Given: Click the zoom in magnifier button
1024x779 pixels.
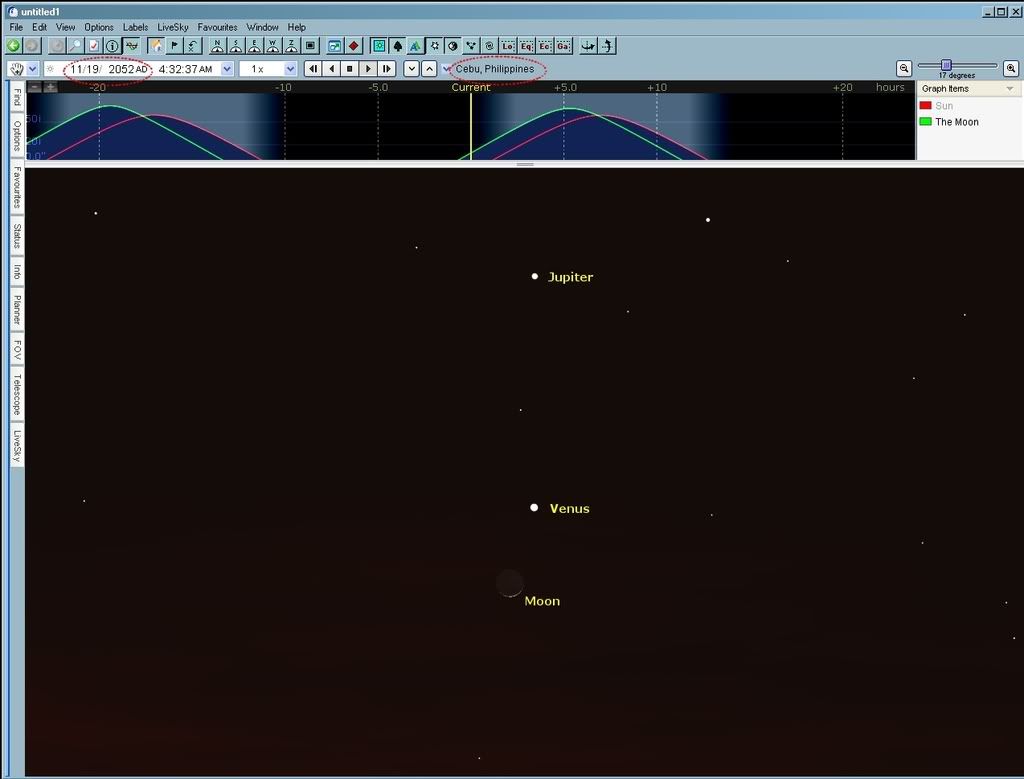Looking at the screenshot, I should [1010, 68].
